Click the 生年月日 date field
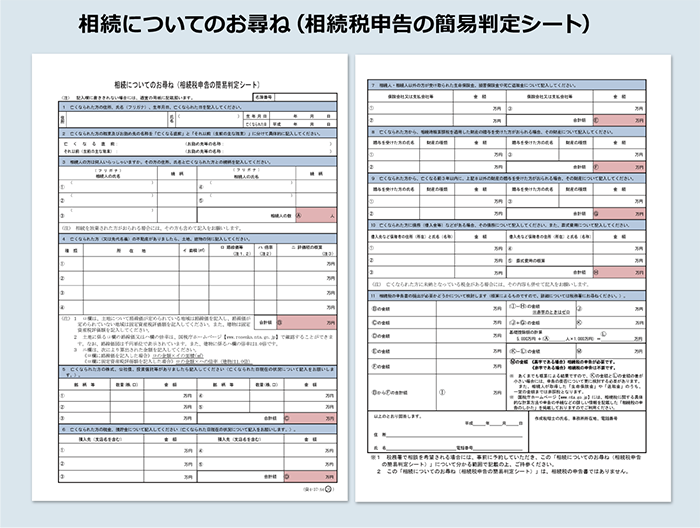This screenshot has width=700, height=528. pos(303,116)
